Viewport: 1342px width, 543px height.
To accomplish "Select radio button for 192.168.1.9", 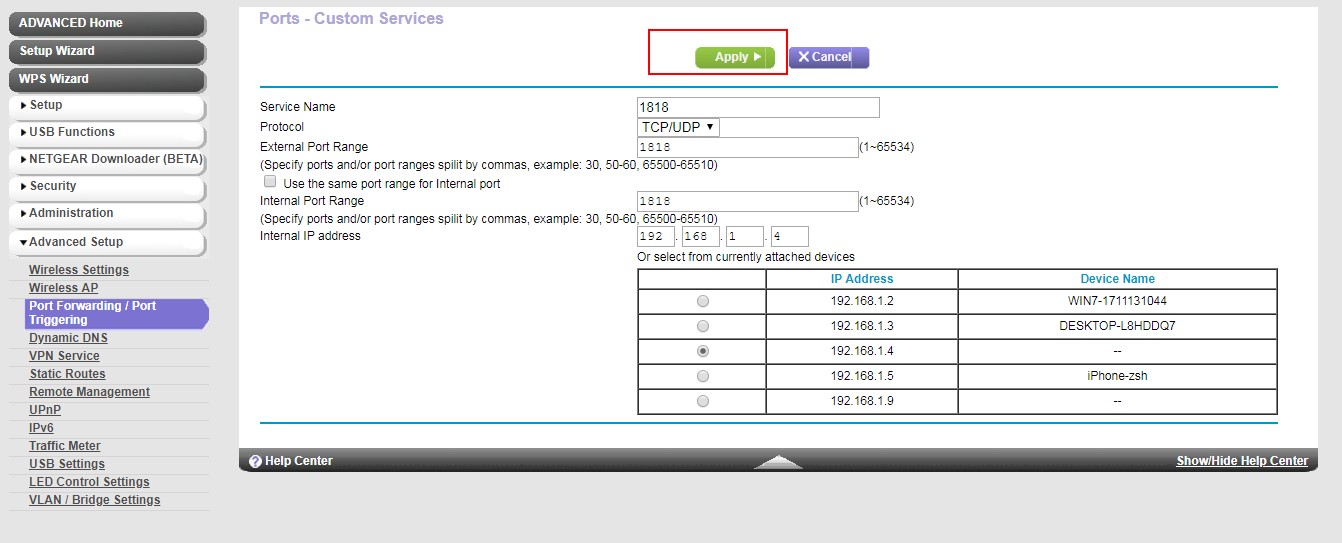I will click(x=703, y=401).
